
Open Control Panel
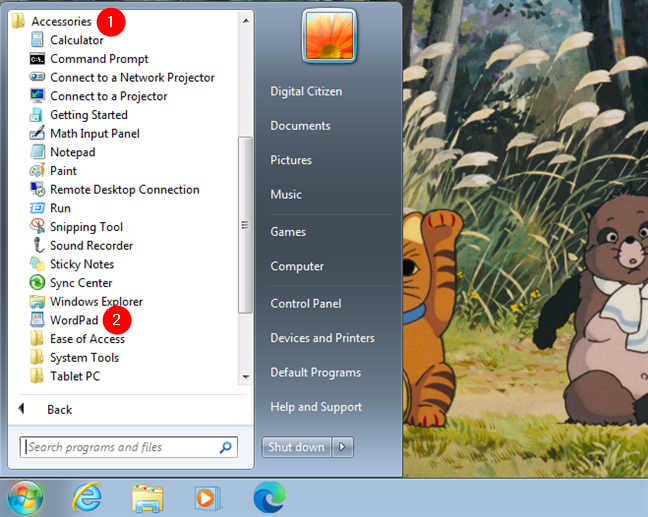point(306,303)
